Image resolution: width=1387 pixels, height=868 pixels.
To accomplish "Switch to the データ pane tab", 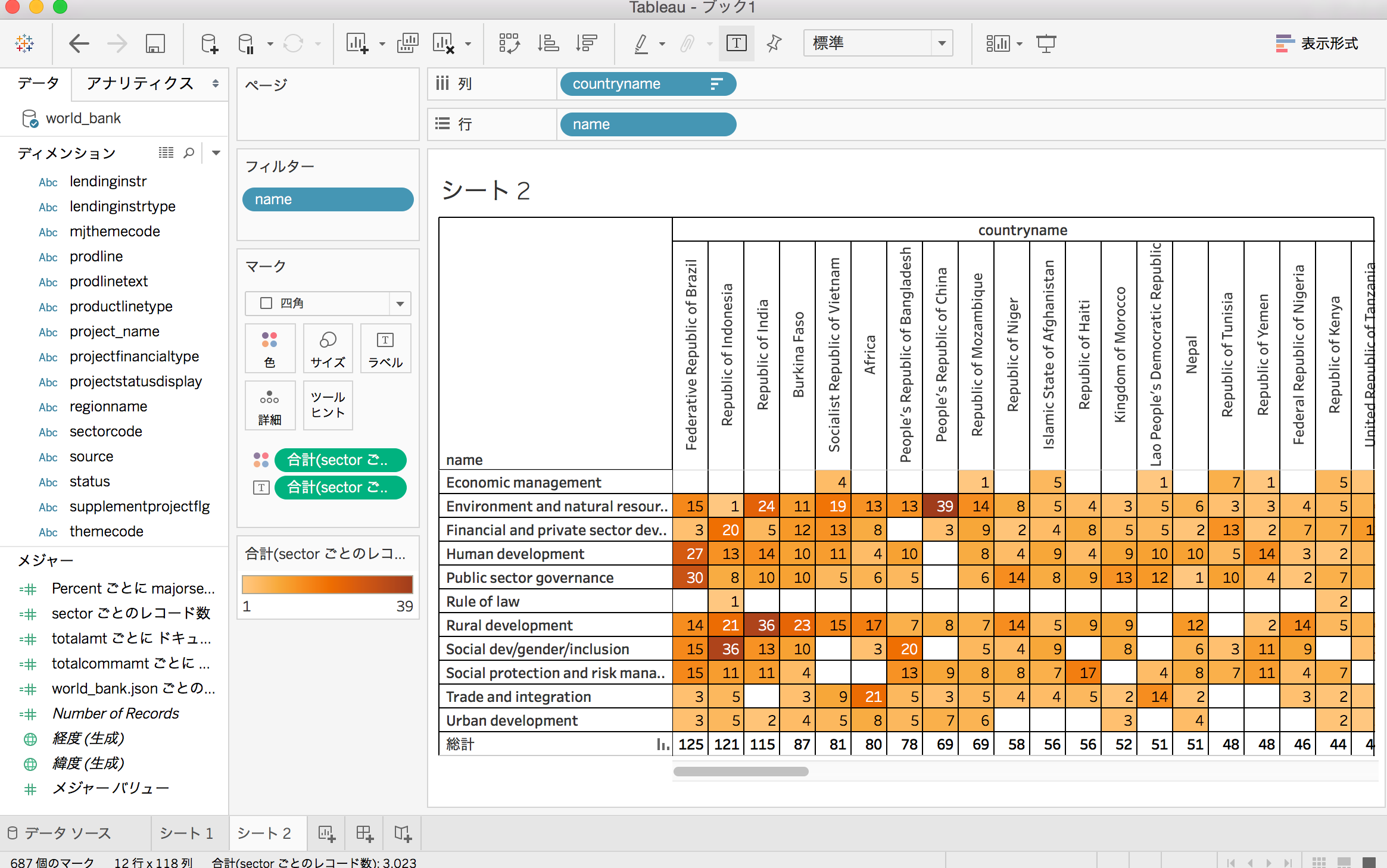I will coord(38,83).
